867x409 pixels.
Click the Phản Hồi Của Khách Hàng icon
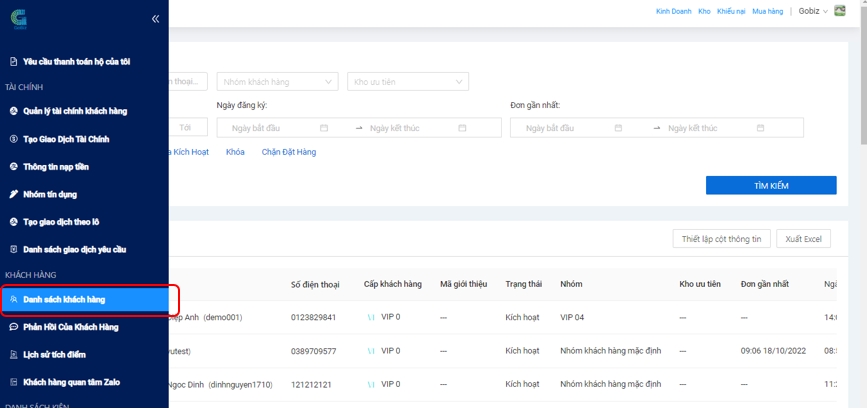click(x=14, y=327)
